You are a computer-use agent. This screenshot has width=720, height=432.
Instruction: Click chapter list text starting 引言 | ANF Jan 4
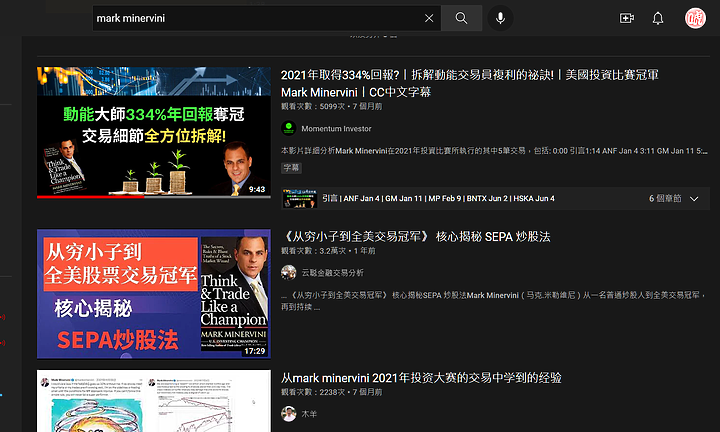[x=438, y=198]
